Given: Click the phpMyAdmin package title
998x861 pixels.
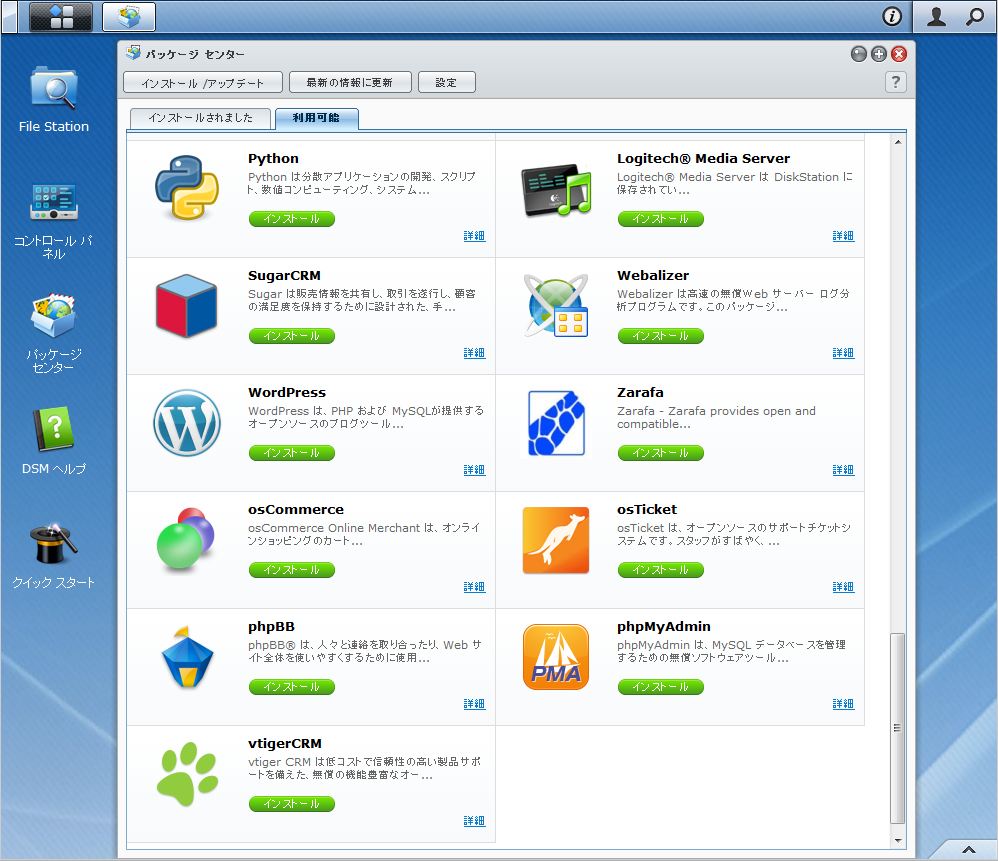Looking at the screenshot, I should [x=664, y=627].
